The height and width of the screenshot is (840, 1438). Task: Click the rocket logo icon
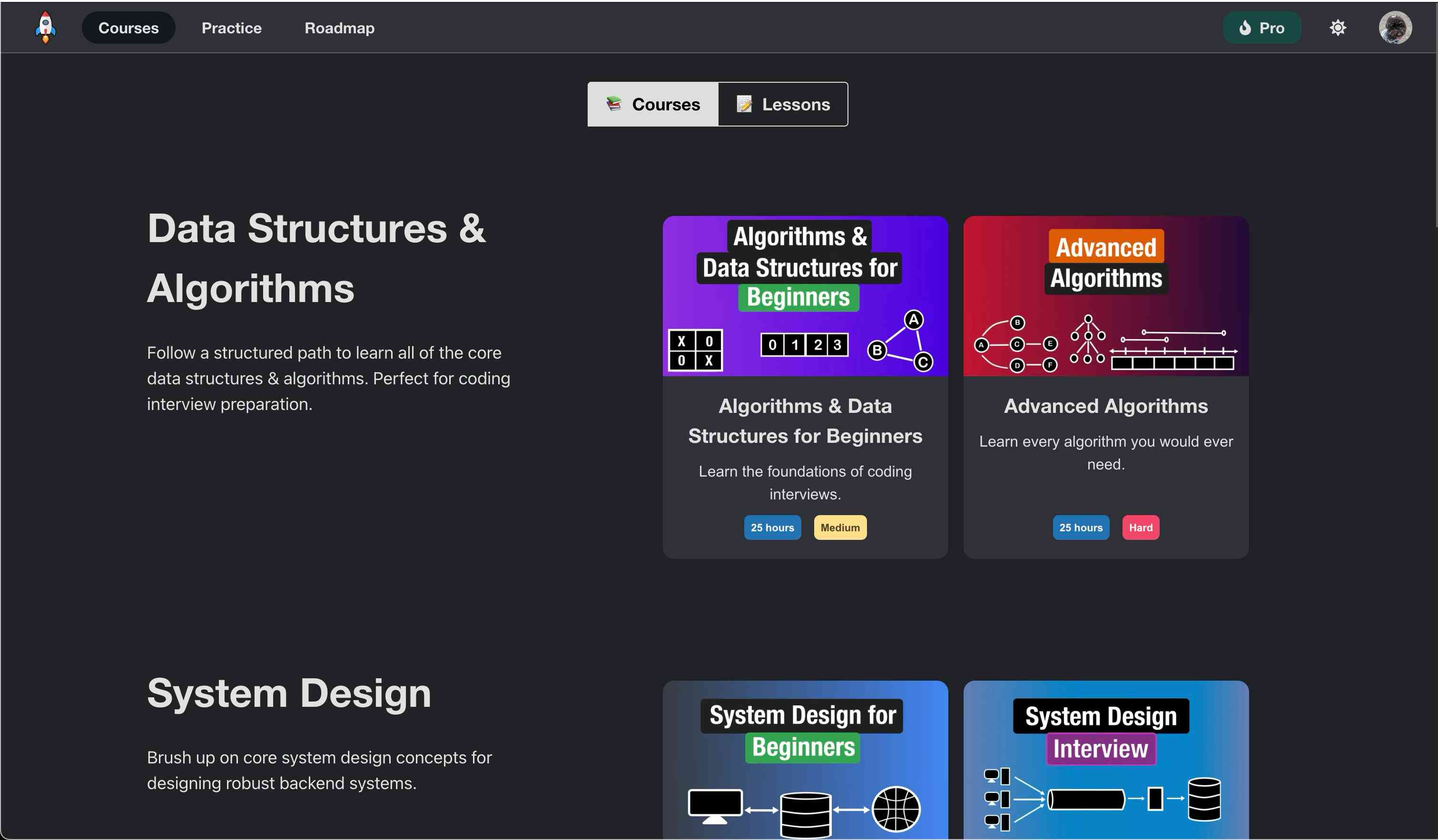click(x=45, y=28)
